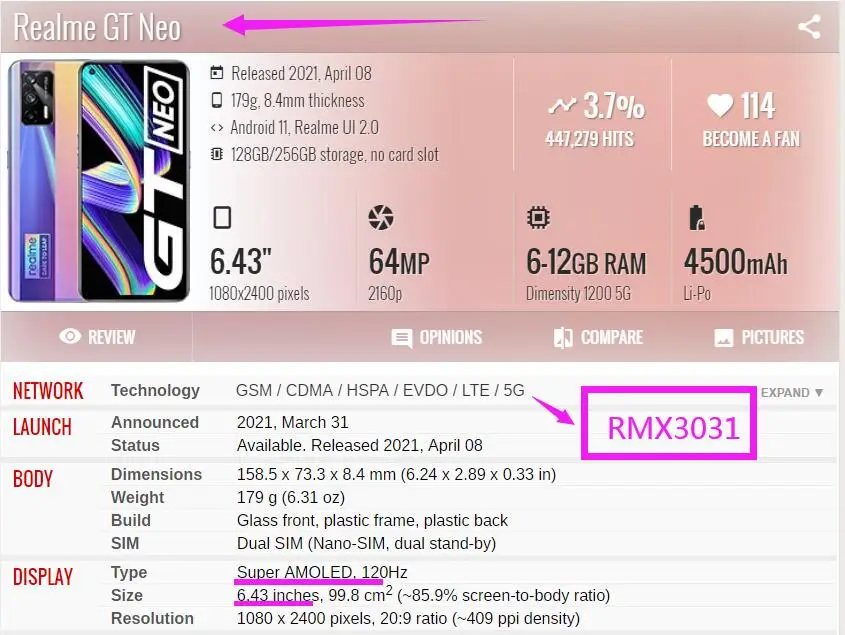Click the camera shutter 64MP icon

380,218
